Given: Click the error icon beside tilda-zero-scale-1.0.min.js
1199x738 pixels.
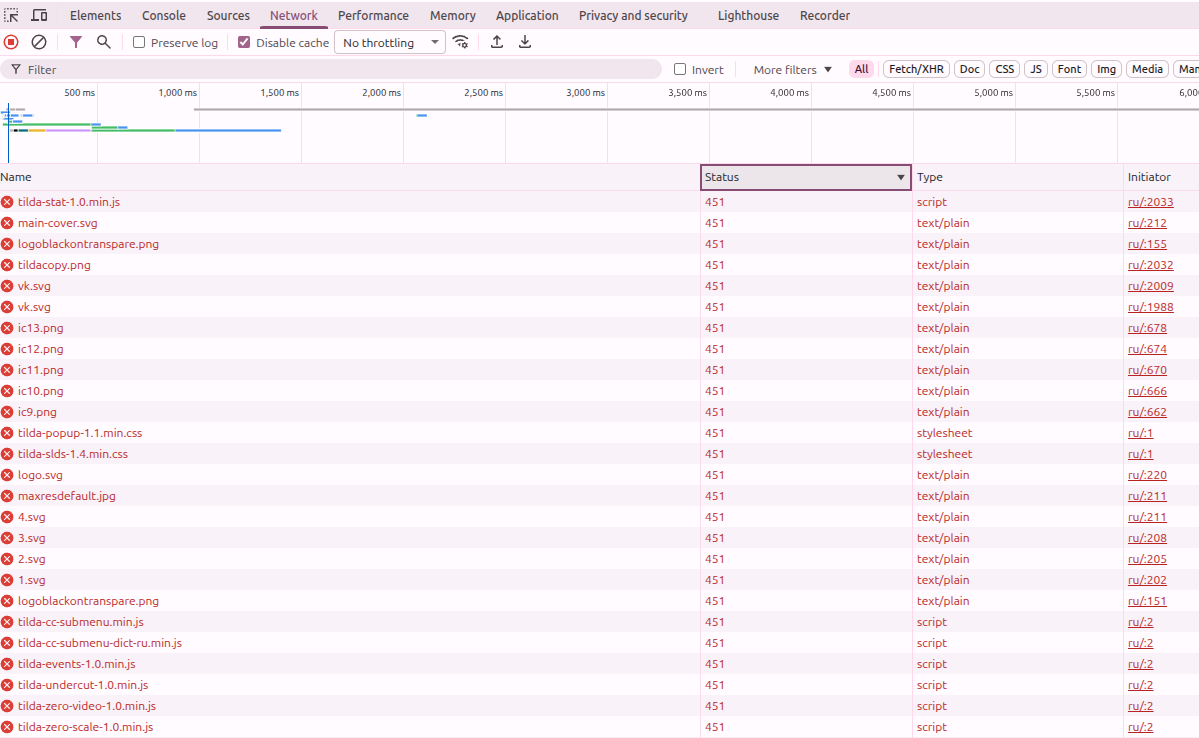Looking at the screenshot, I should [7, 727].
